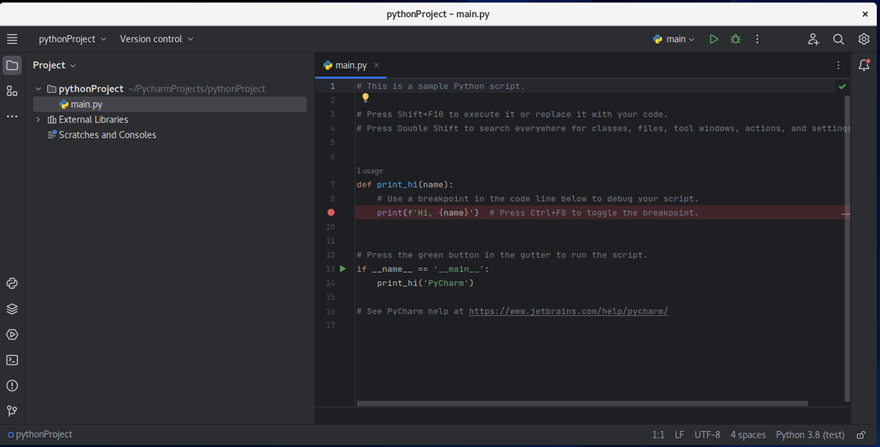
Task: Open editor tab options menu
Action: (838, 65)
